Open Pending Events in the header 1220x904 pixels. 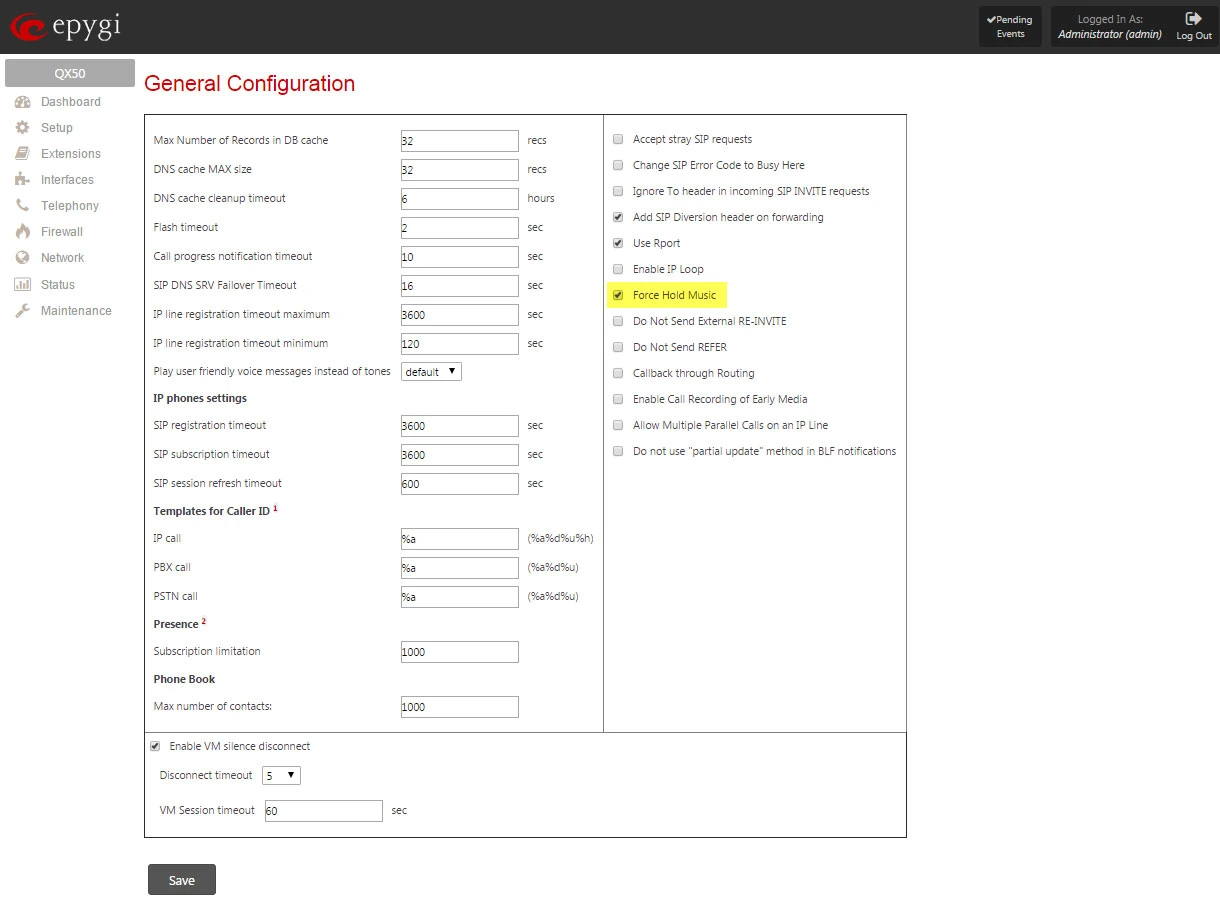[1010, 27]
